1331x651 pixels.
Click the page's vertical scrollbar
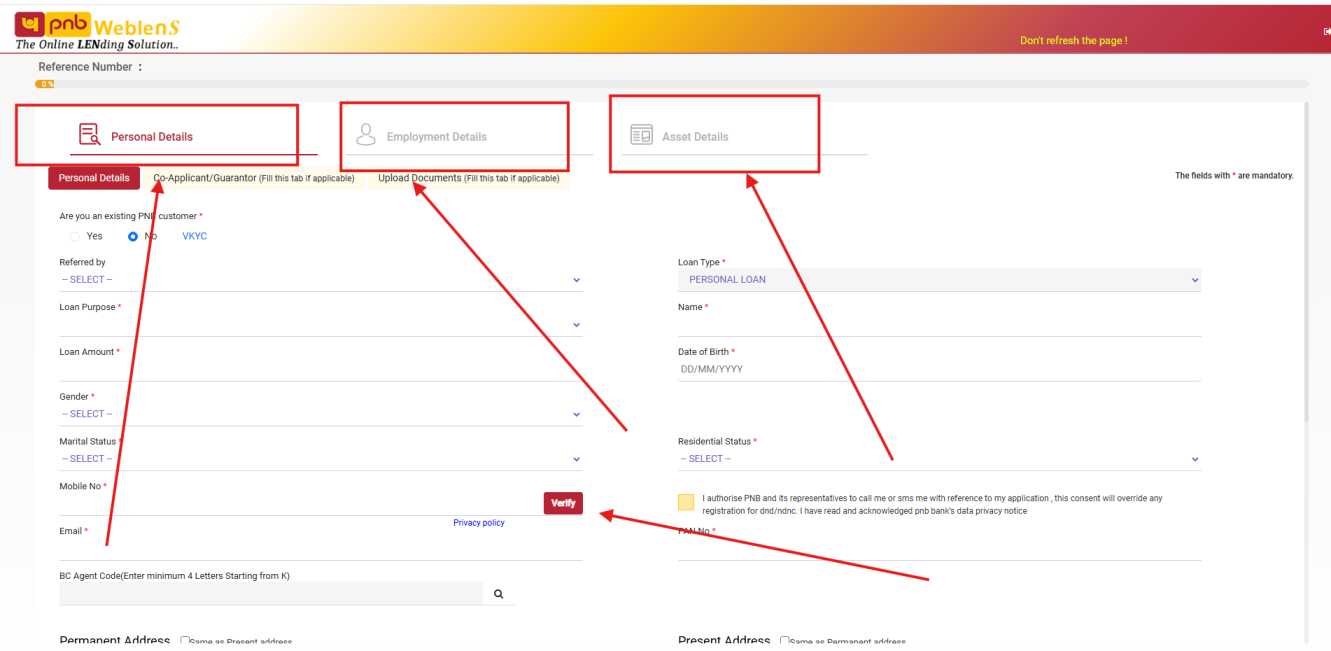click(1305, 260)
